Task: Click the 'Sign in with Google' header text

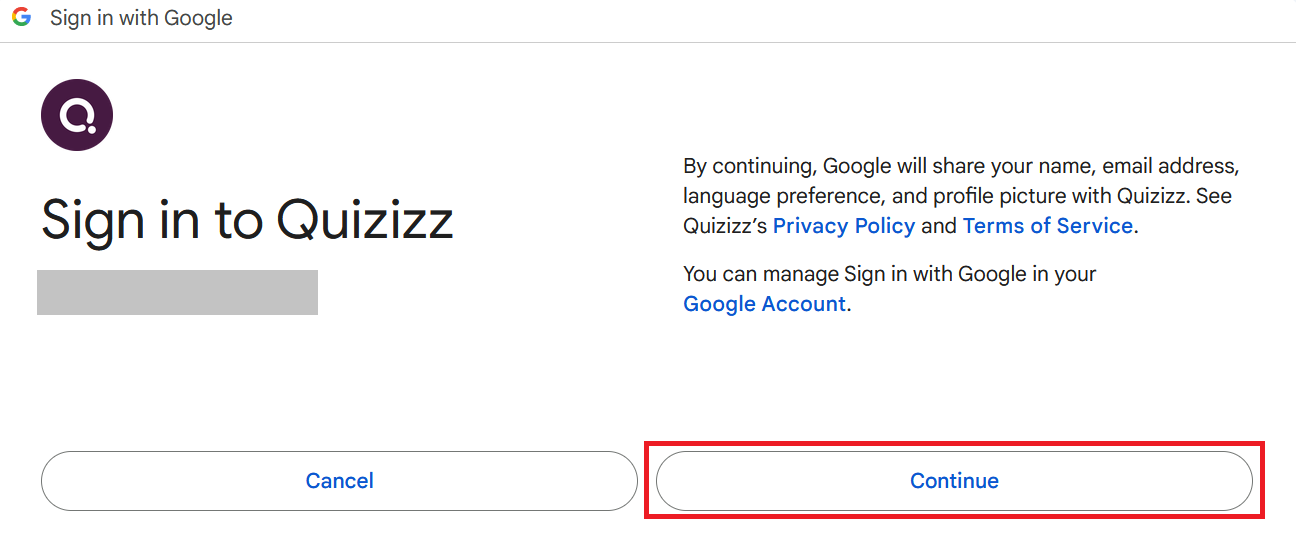Action: 141,18
